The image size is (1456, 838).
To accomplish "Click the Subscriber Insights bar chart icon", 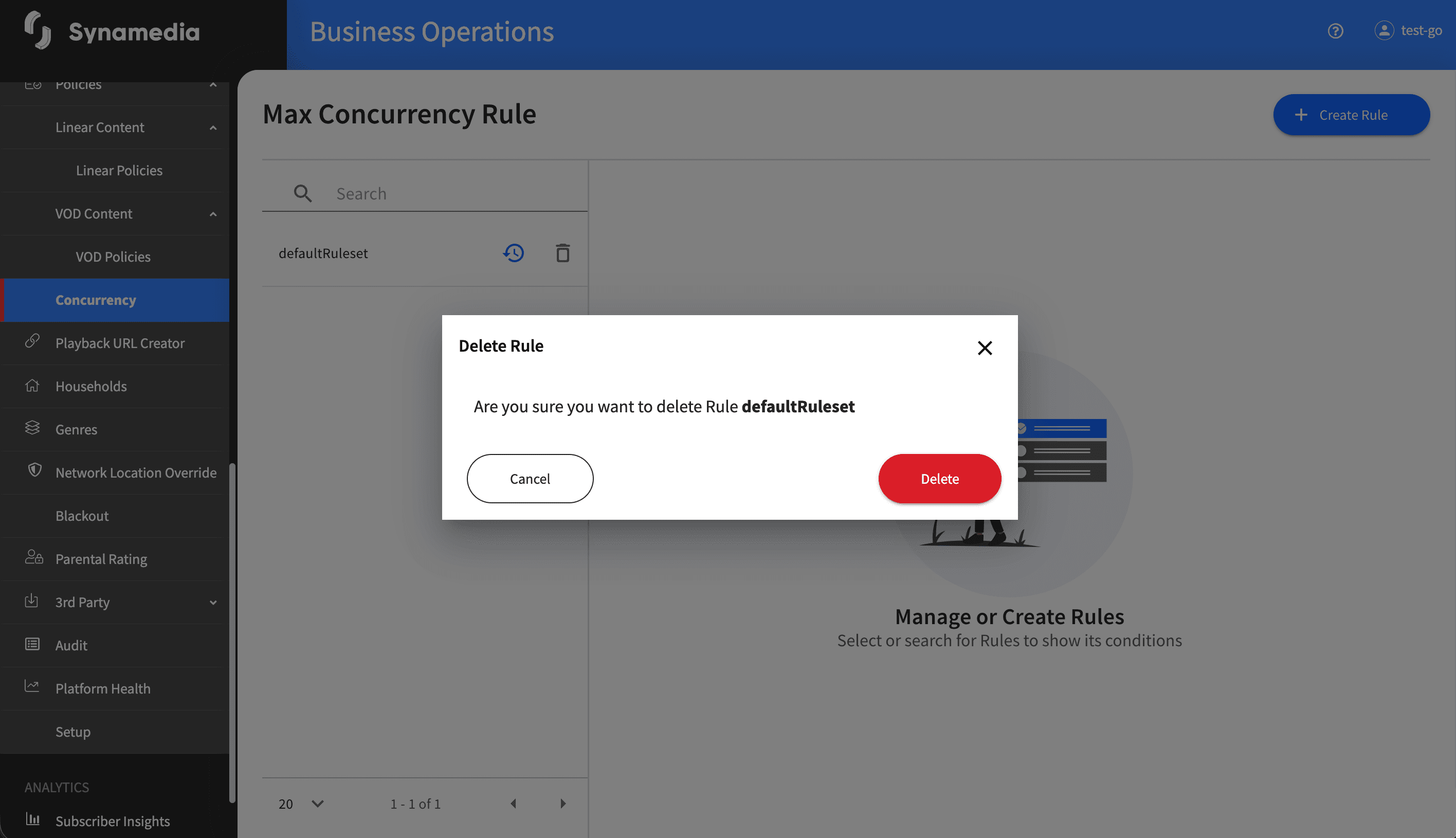I will [33, 819].
